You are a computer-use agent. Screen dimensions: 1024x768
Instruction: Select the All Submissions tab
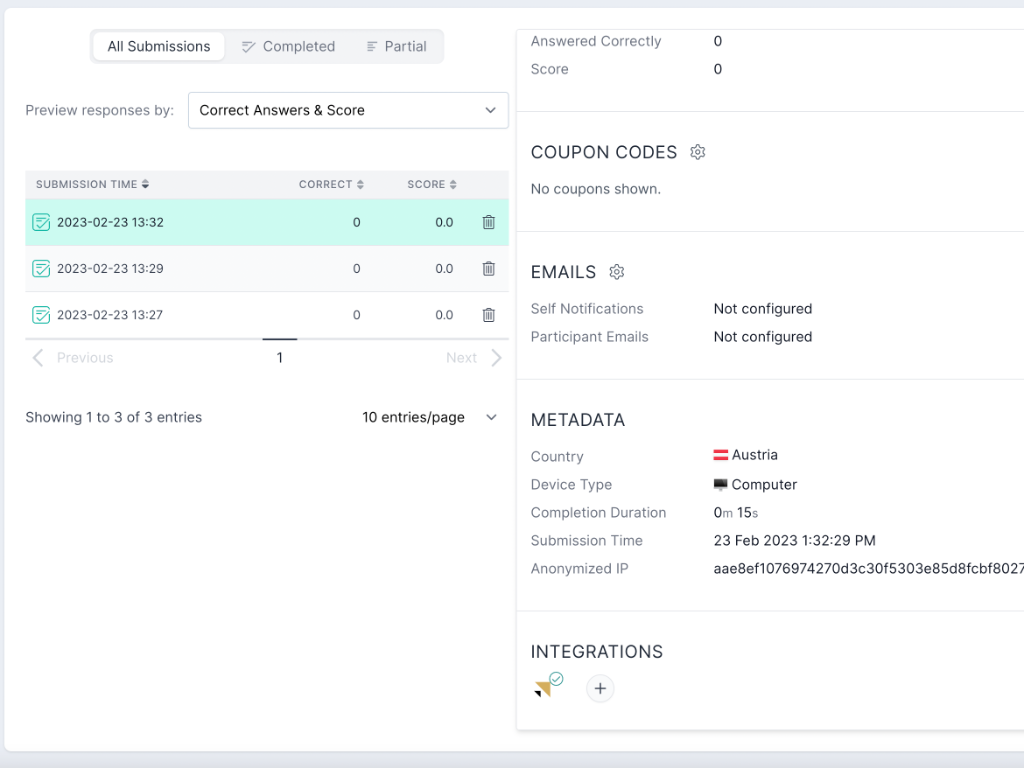pyautogui.click(x=159, y=46)
